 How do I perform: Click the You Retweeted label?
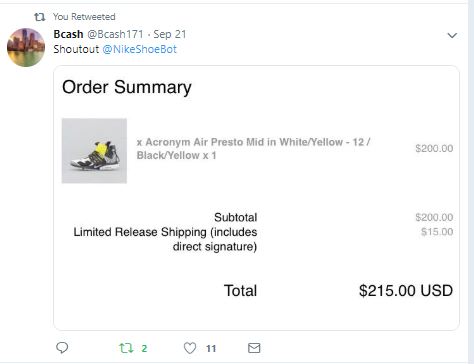84,17
